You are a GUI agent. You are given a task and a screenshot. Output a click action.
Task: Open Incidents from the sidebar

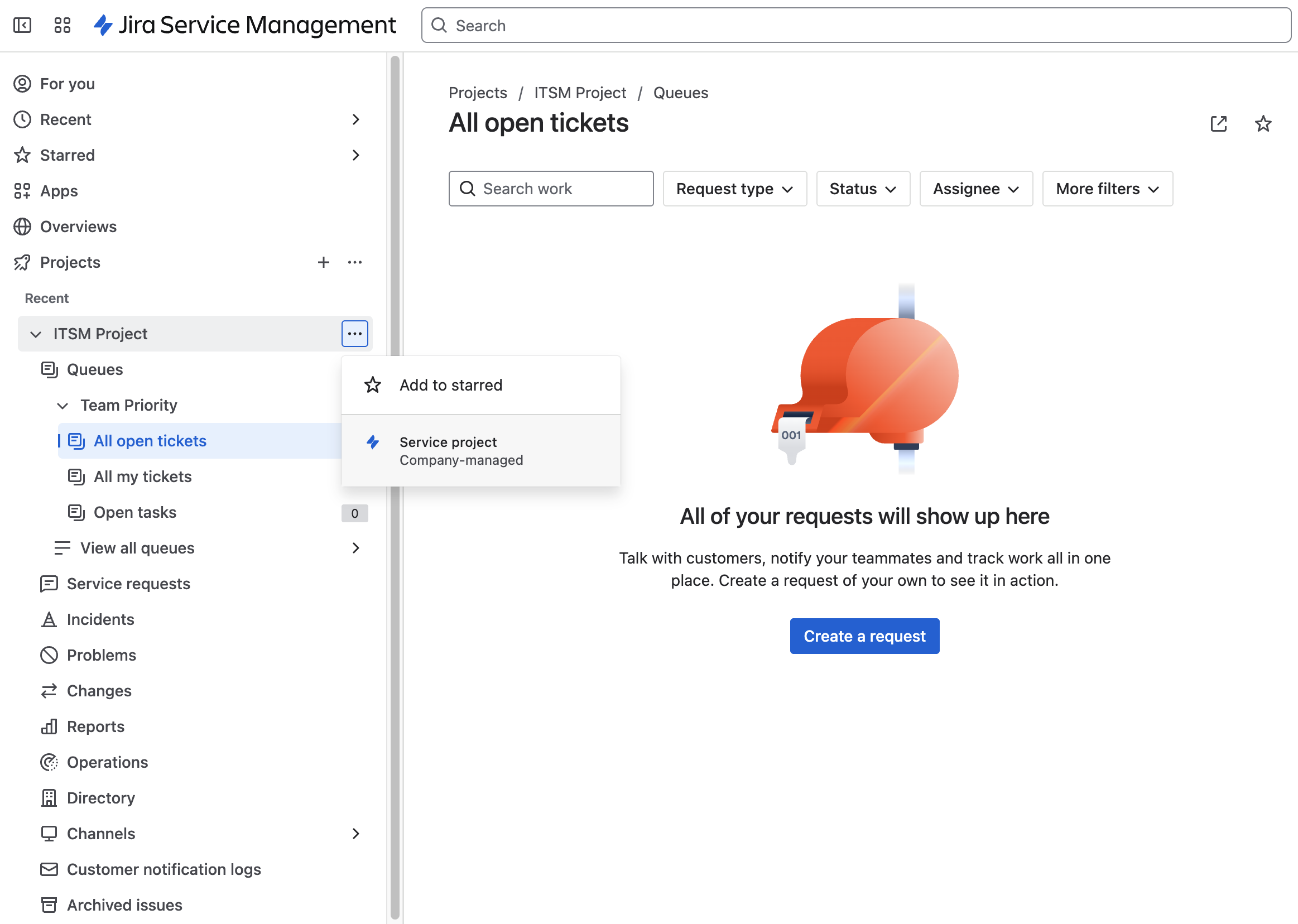pos(100,619)
